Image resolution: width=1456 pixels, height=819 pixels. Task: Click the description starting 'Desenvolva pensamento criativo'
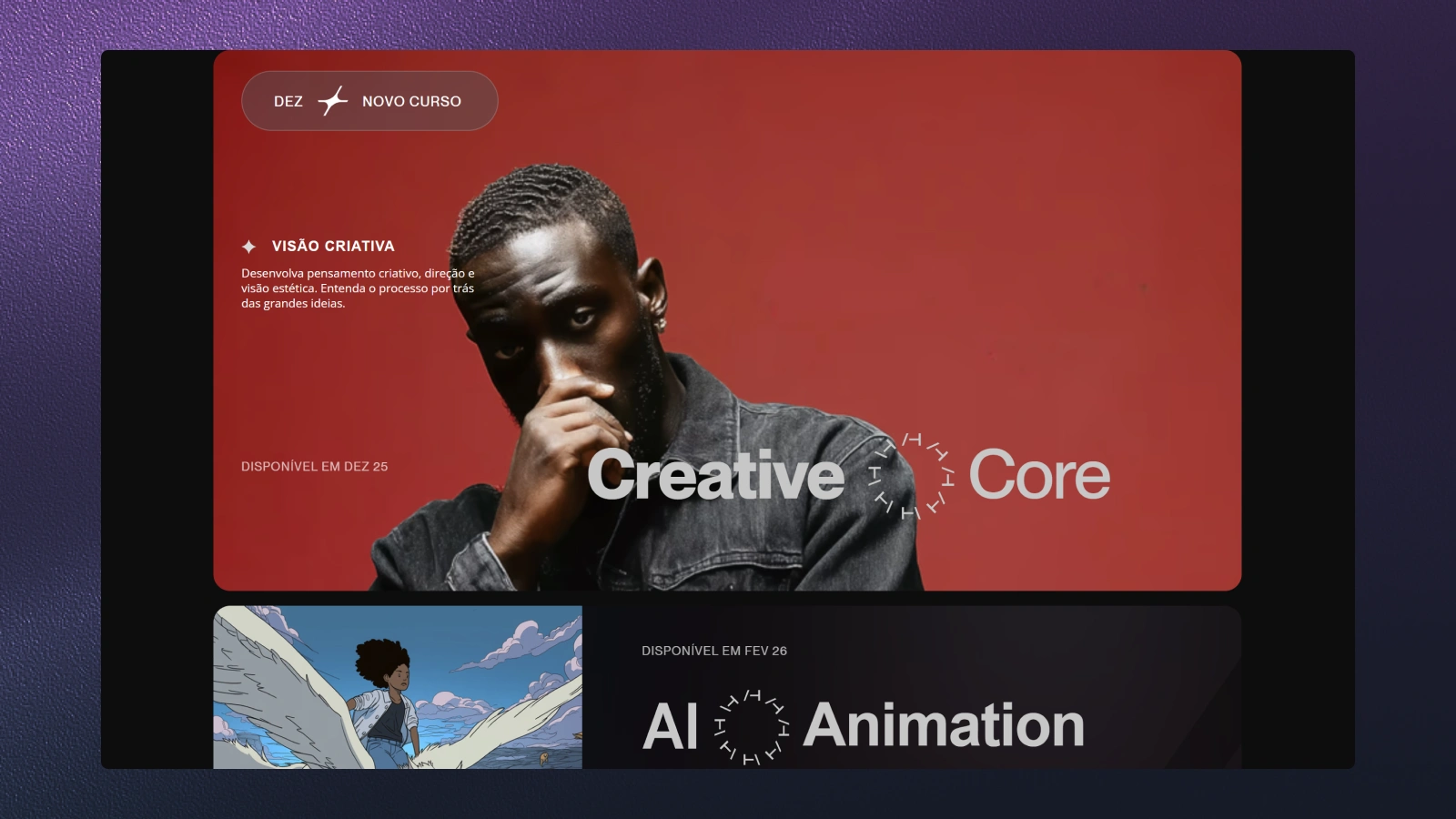358,288
